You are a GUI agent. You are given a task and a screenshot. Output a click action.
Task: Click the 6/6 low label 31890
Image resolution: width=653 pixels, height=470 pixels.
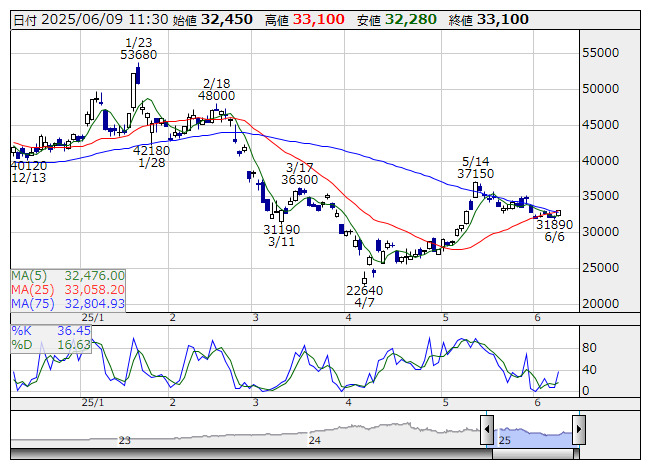pos(554,225)
